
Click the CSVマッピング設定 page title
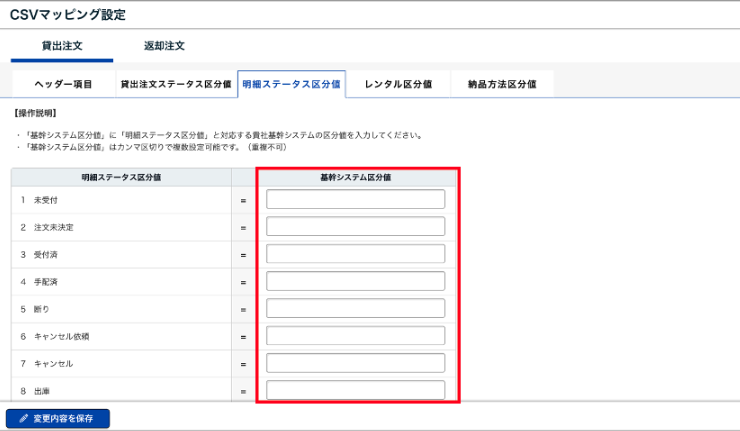(68, 15)
